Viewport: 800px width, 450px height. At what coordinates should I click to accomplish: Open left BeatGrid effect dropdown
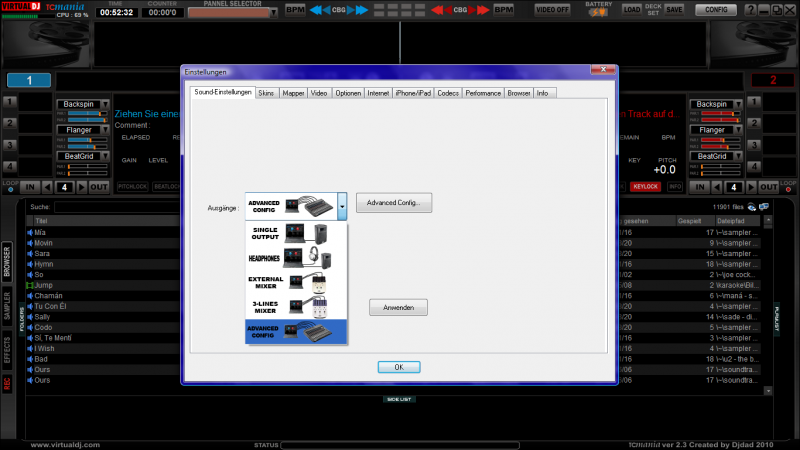(x=105, y=156)
